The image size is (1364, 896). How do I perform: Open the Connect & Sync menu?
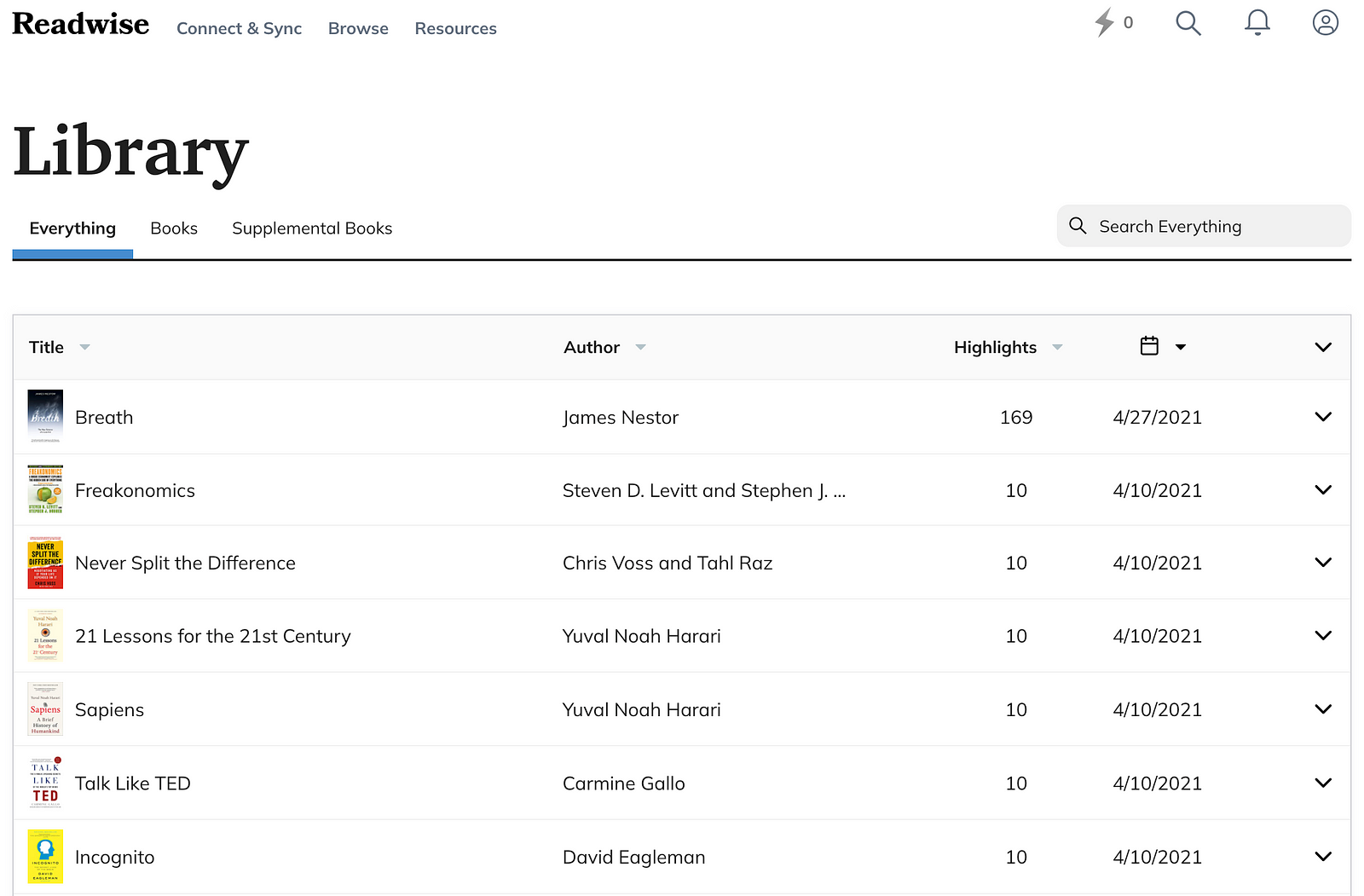coord(239,29)
